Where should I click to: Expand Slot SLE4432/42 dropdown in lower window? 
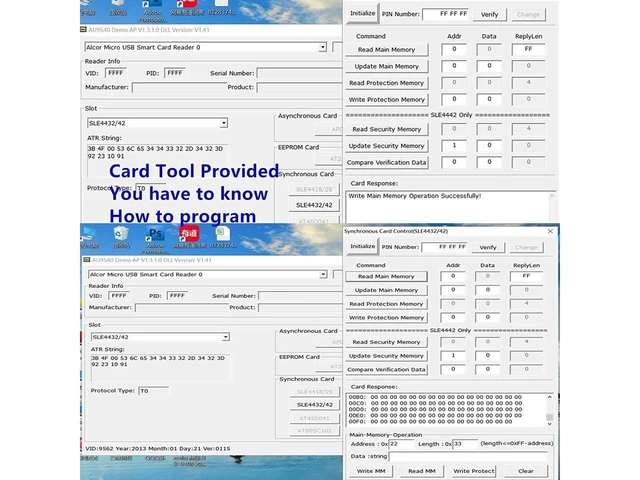[225, 337]
